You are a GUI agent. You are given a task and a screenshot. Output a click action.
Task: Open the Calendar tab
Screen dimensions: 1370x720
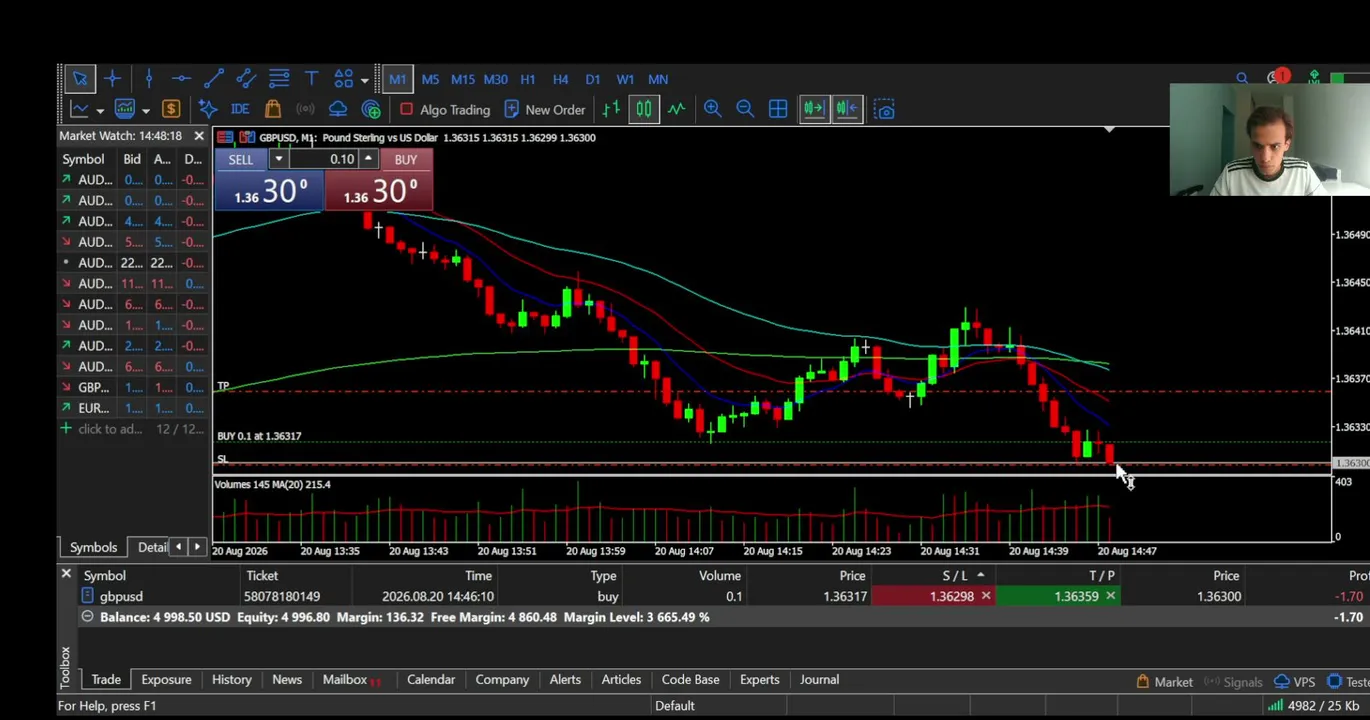click(x=431, y=679)
